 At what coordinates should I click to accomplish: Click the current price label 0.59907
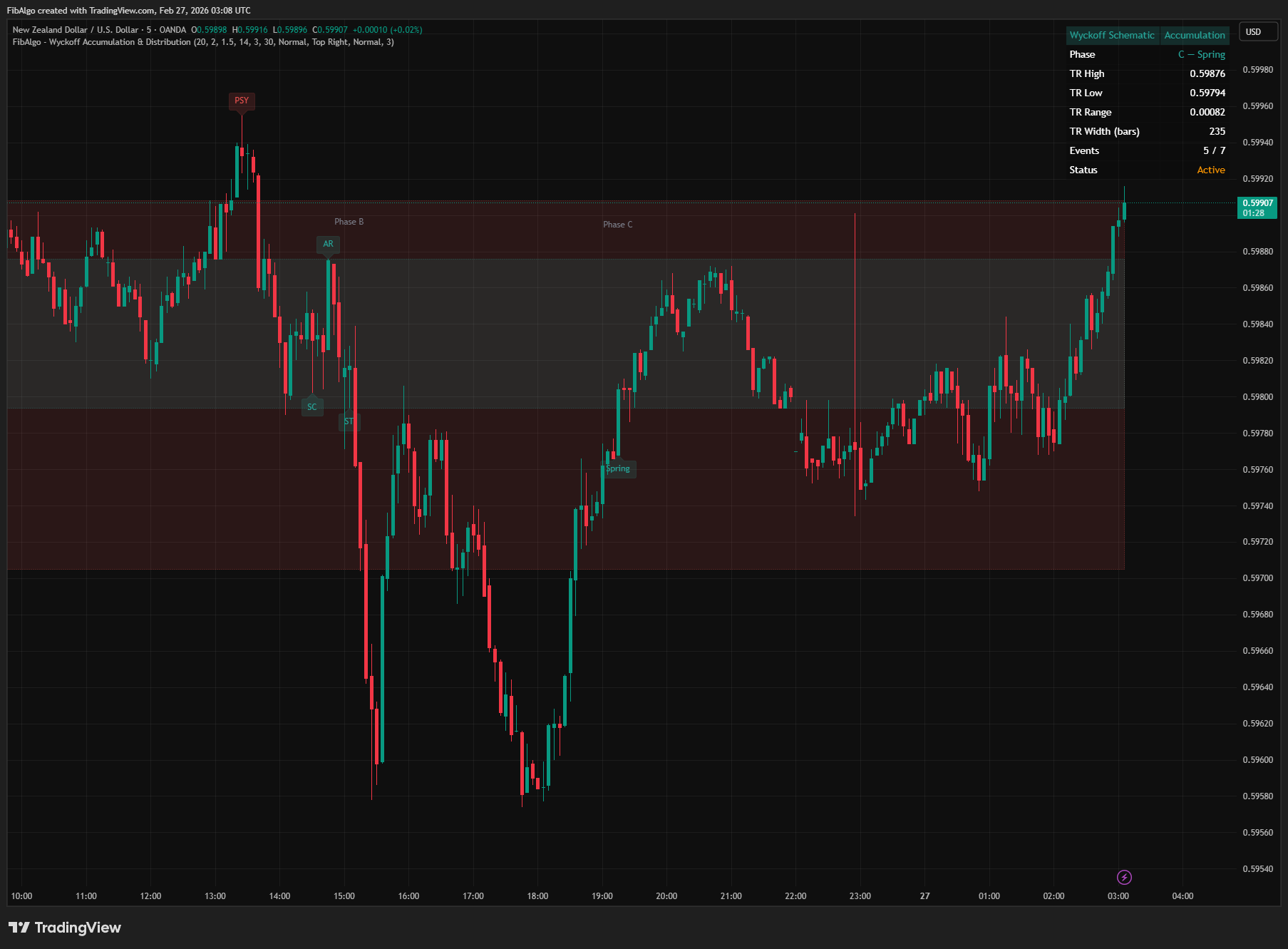(x=1257, y=203)
